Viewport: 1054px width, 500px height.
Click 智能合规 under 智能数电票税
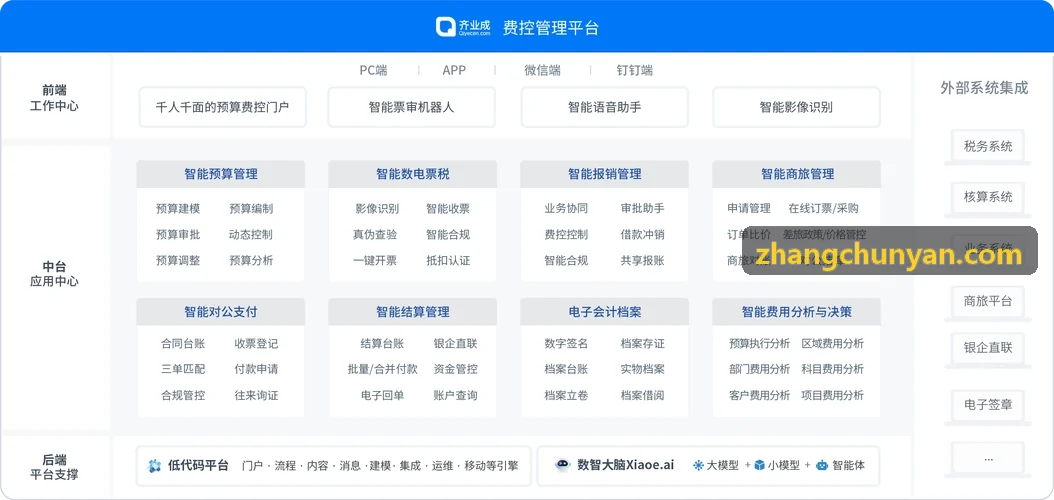pyautogui.click(x=448, y=235)
